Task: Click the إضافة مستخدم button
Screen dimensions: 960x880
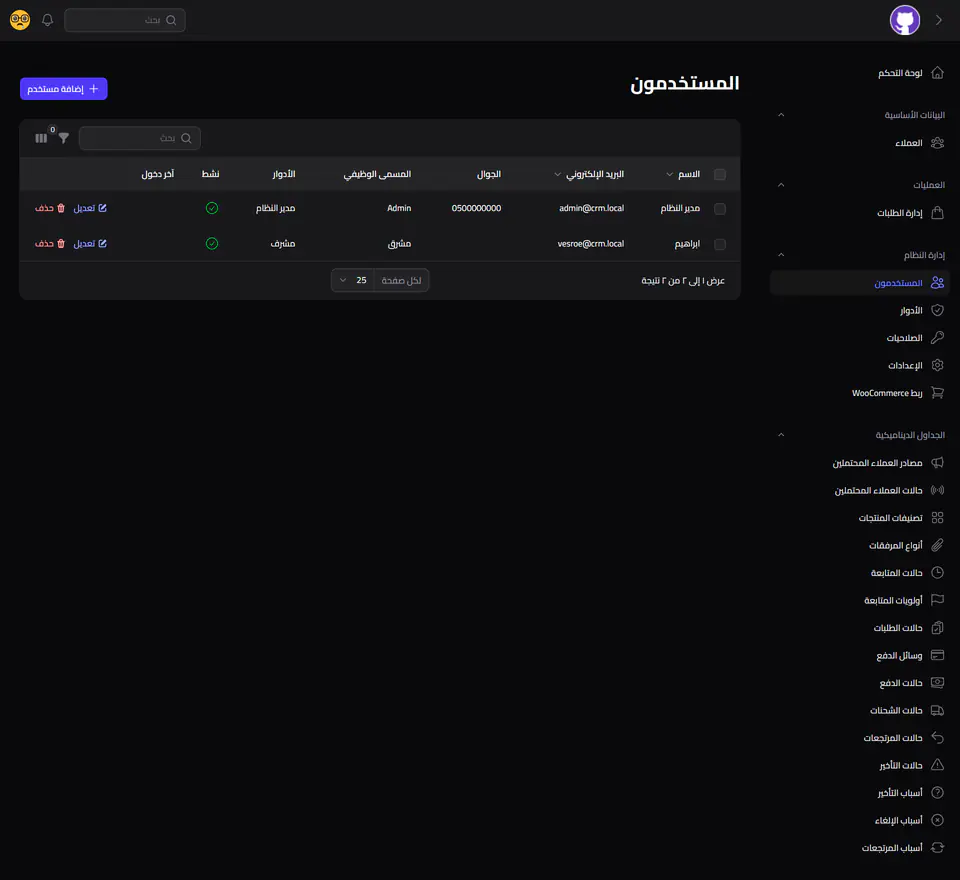Action: coord(64,89)
